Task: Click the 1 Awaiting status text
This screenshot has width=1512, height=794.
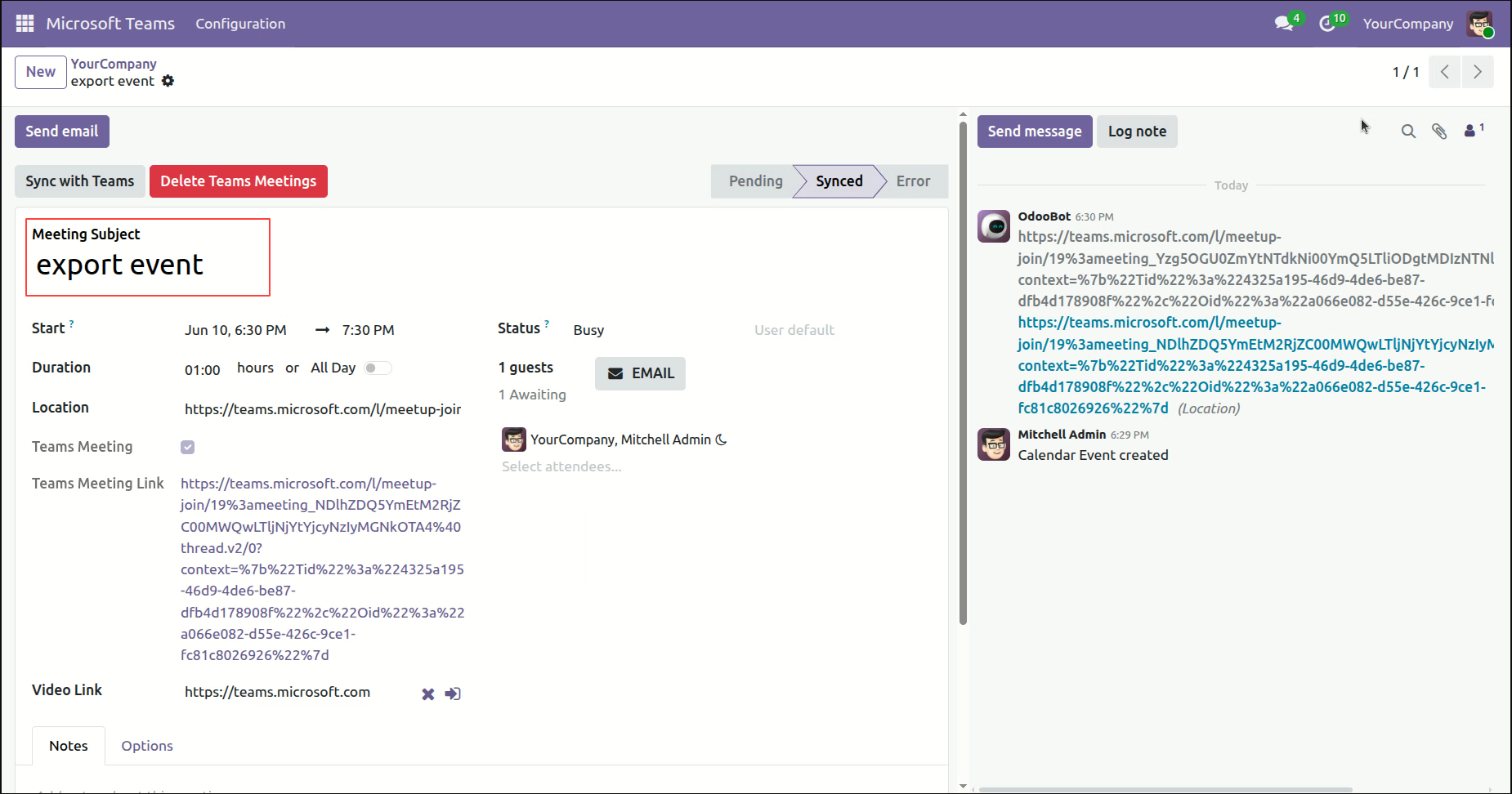Action: (532, 395)
